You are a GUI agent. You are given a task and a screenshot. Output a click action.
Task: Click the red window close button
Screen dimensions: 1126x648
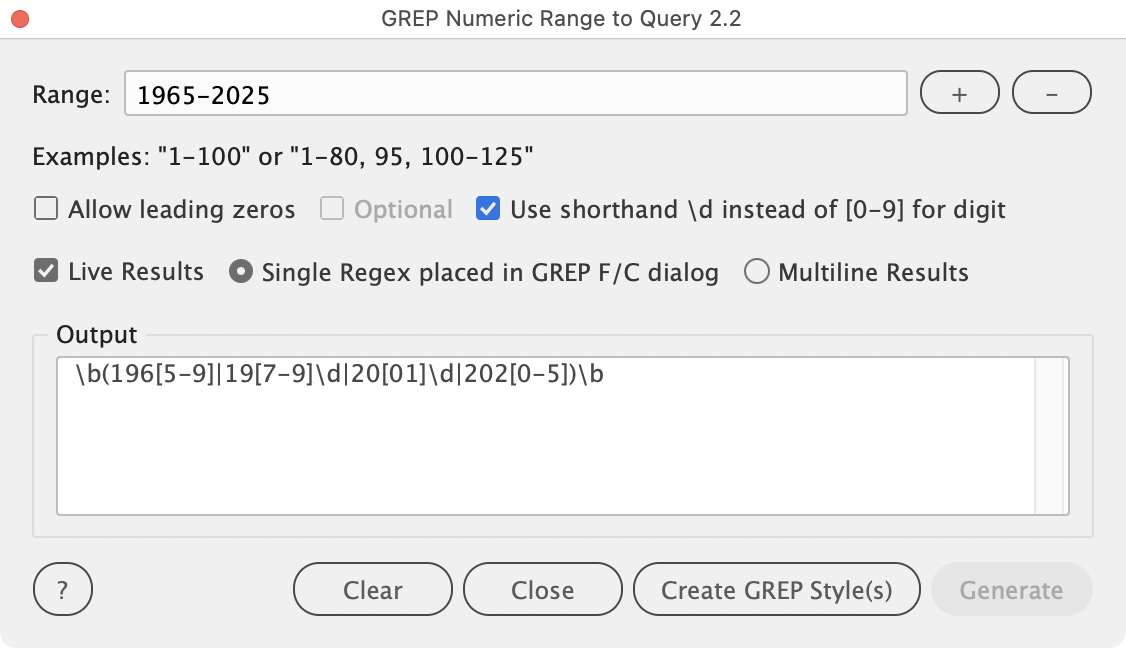click(20, 19)
